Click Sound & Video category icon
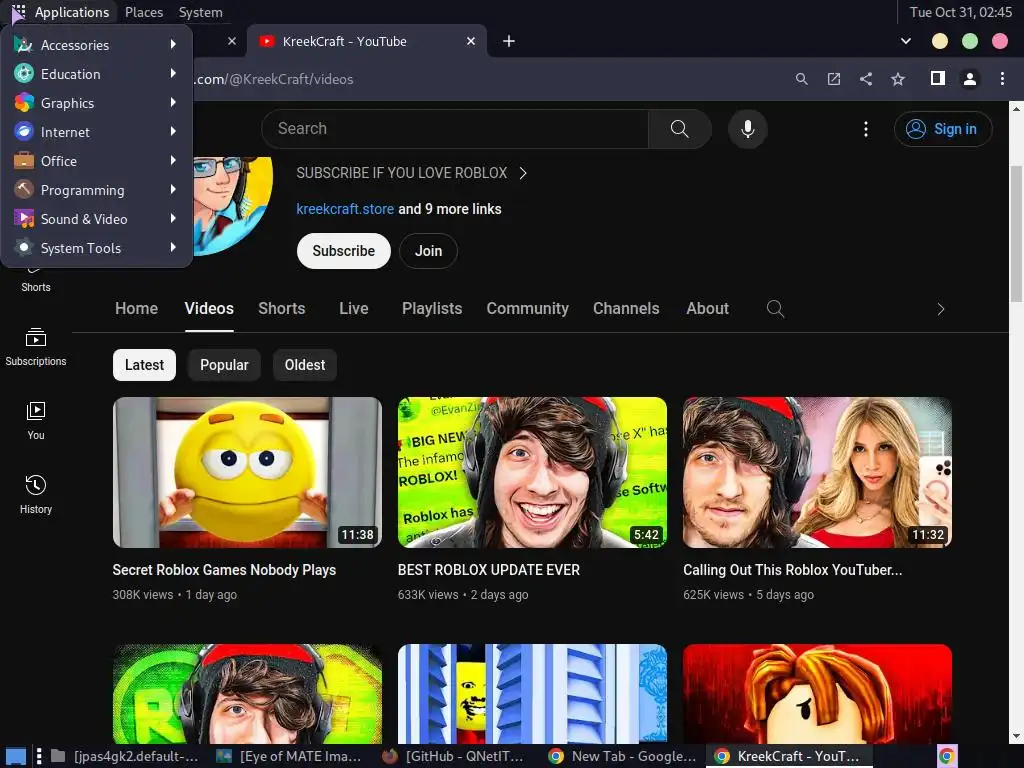 coord(24,219)
